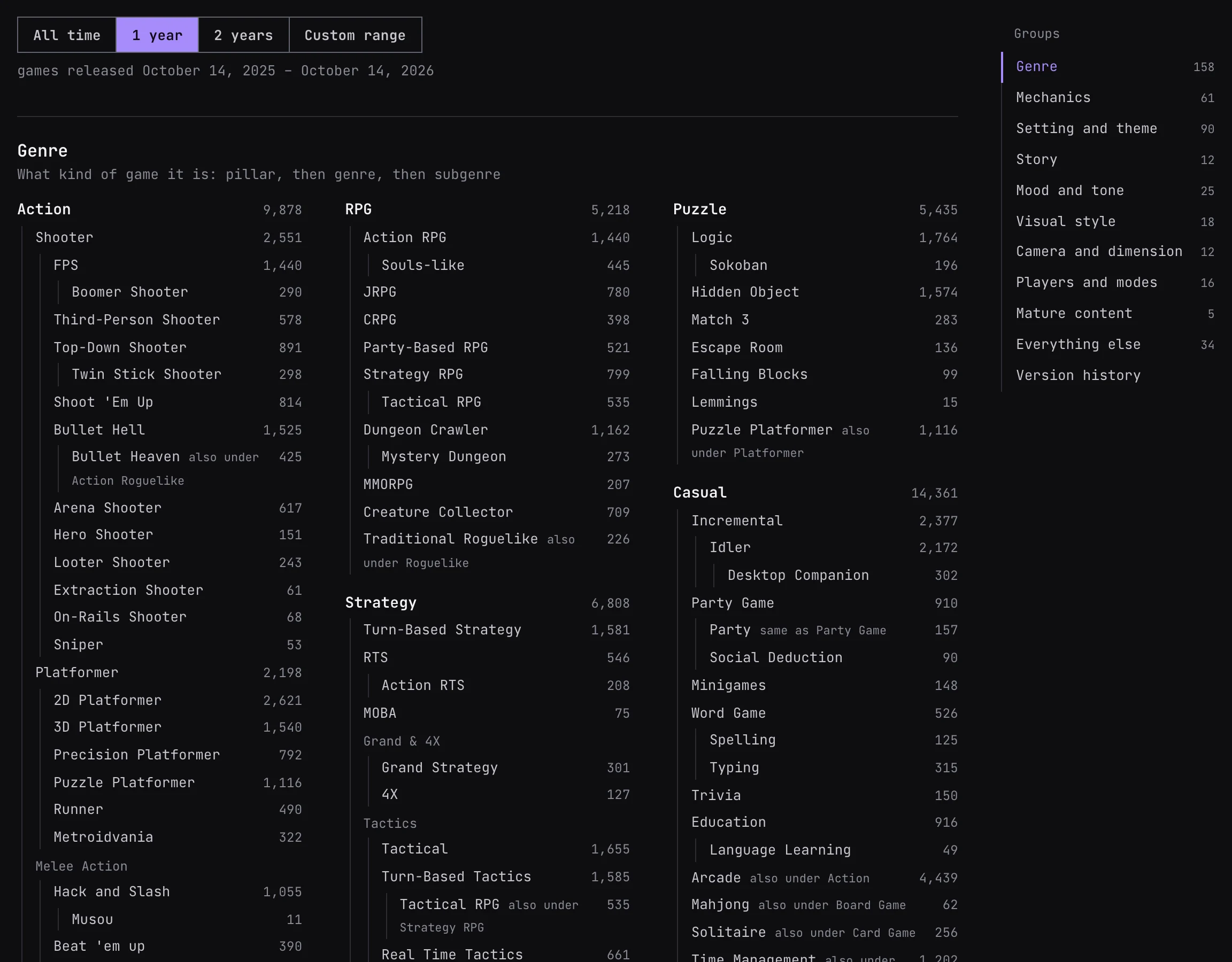
Task: Select the Hack and Slash tag
Action: click(112, 892)
